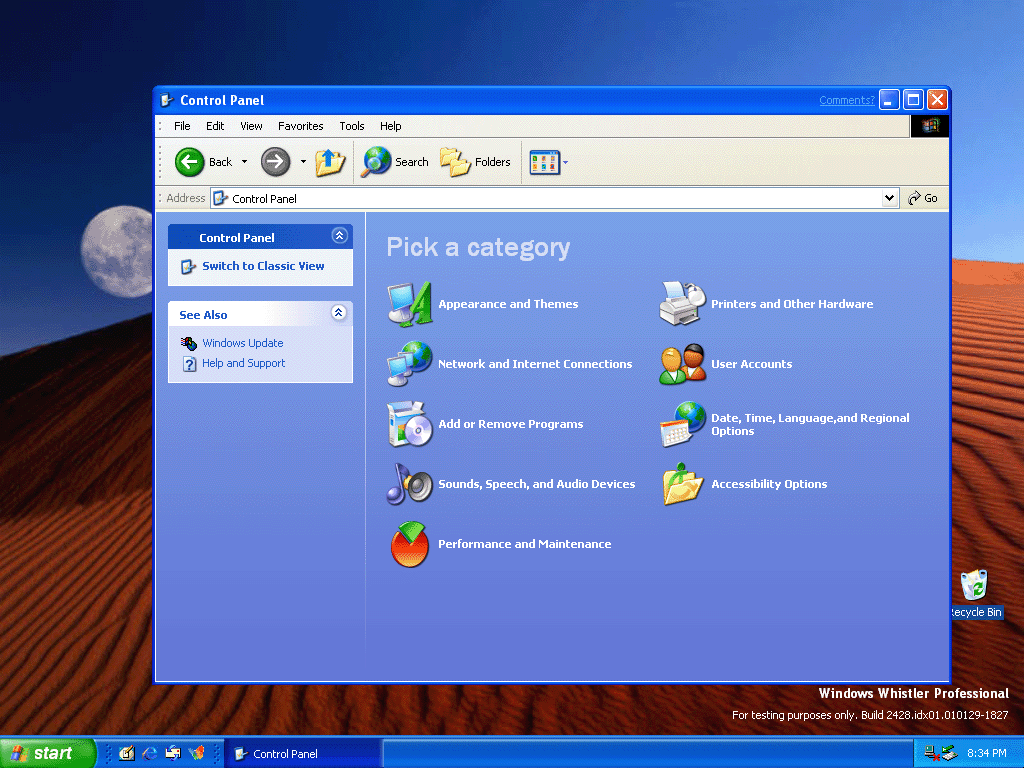Click the Comments? link in the title bar

[x=846, y=100]
